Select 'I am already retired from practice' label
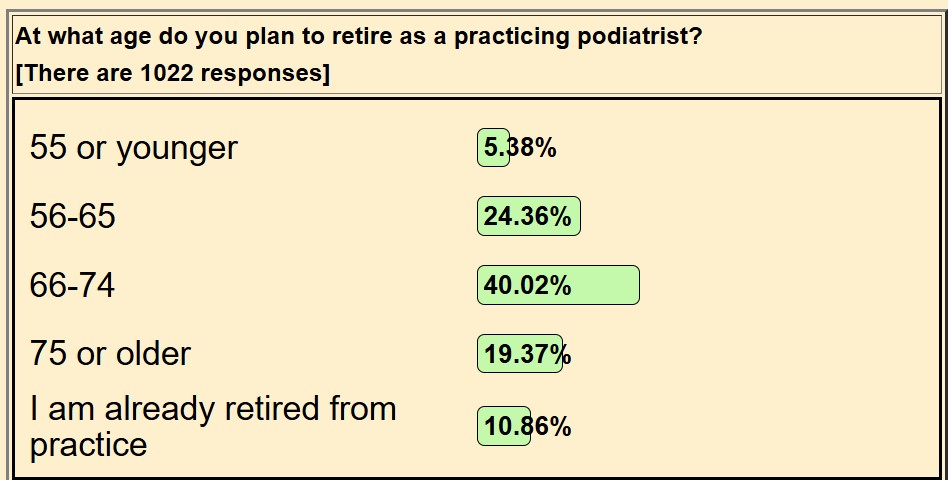948x480 pixels. 213,427
